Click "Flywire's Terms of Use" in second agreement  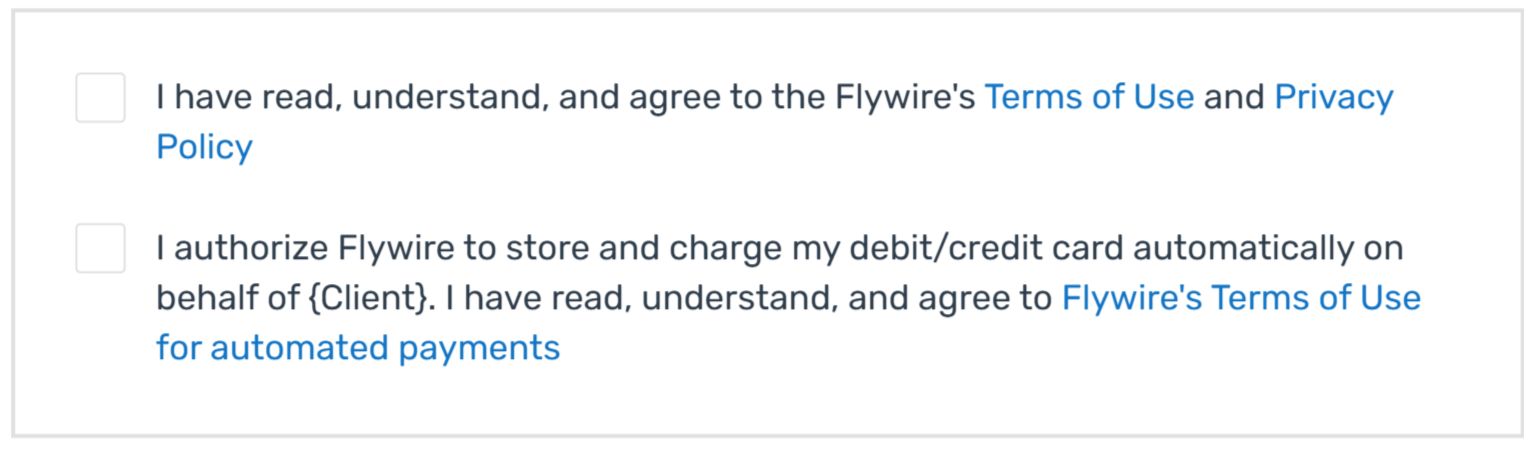(1240, 298)
